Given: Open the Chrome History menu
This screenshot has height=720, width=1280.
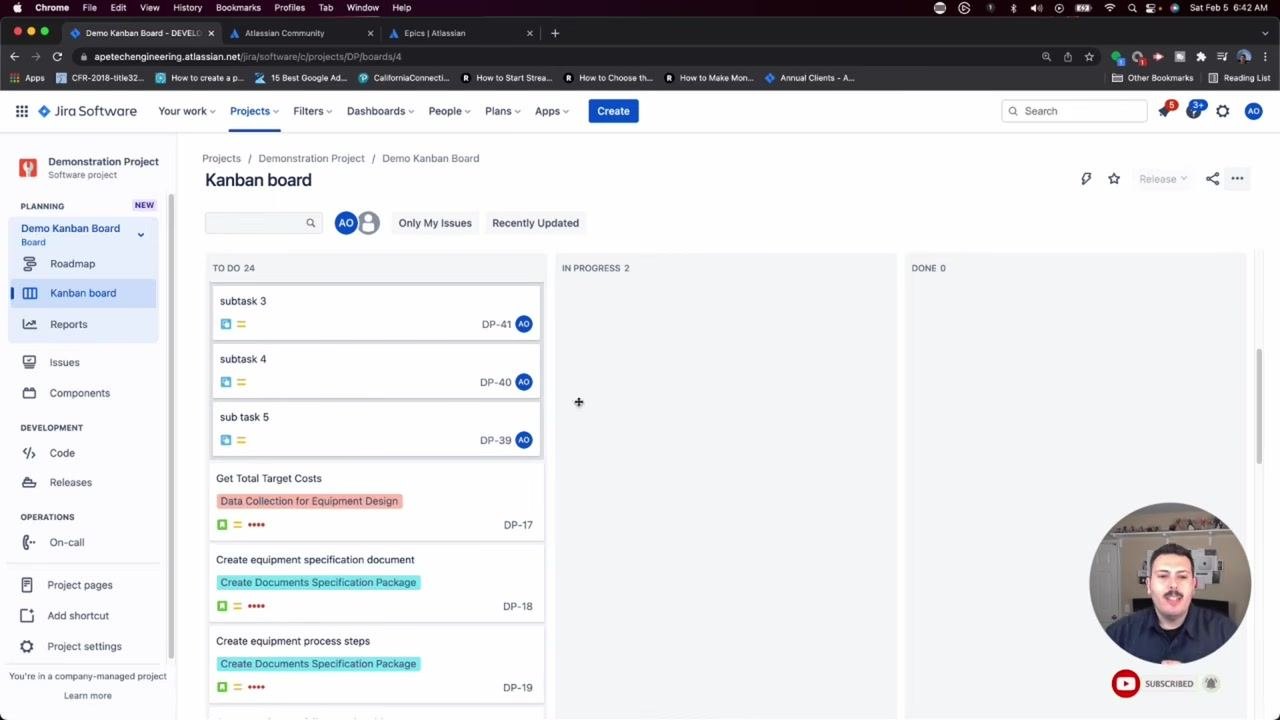Looking at the screenshot, I should click(x=187, y=8).
